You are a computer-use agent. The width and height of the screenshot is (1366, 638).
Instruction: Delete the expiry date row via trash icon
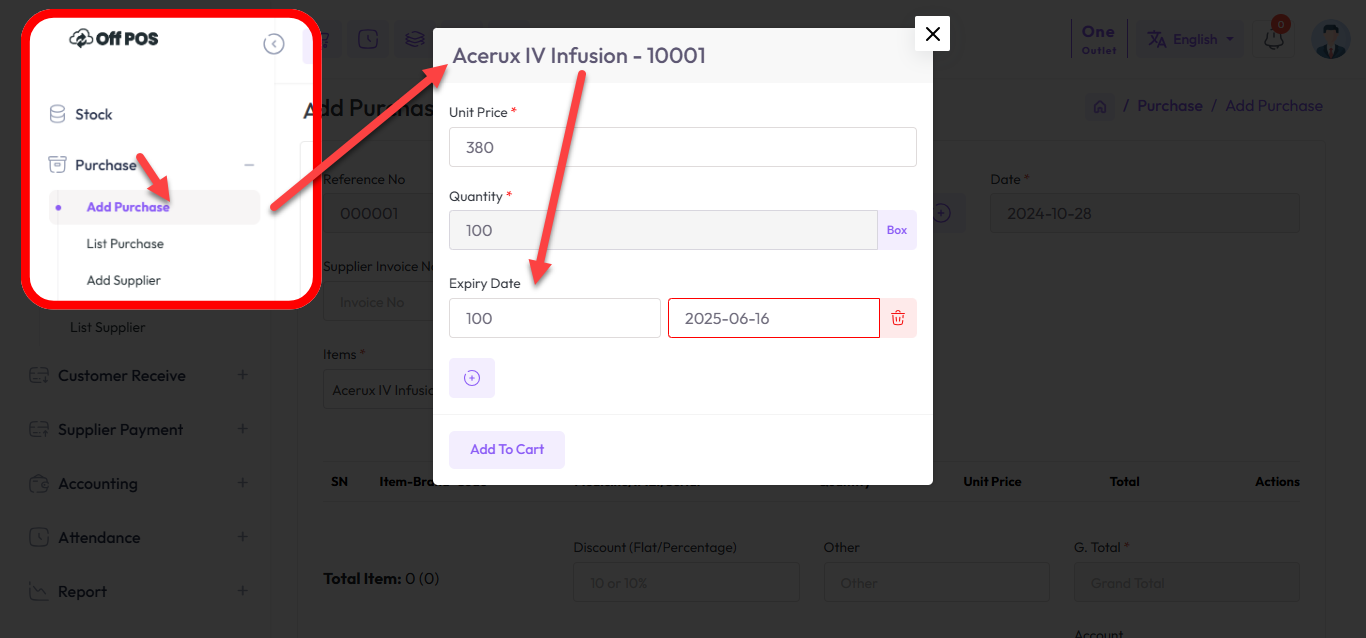(898, 318)
